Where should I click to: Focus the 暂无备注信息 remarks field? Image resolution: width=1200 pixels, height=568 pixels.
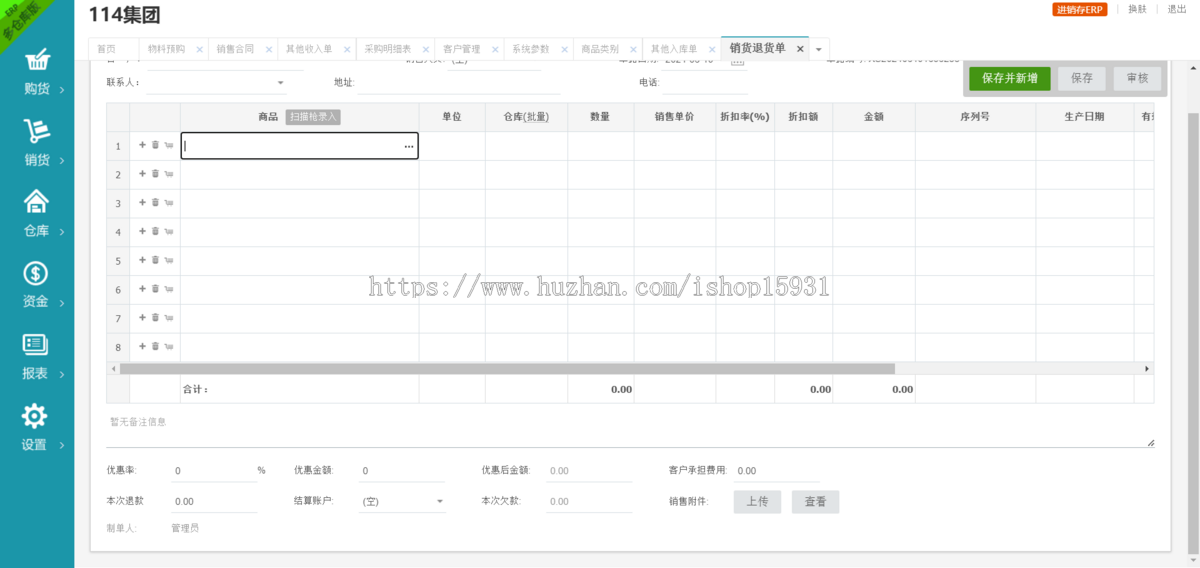[630, 430]
